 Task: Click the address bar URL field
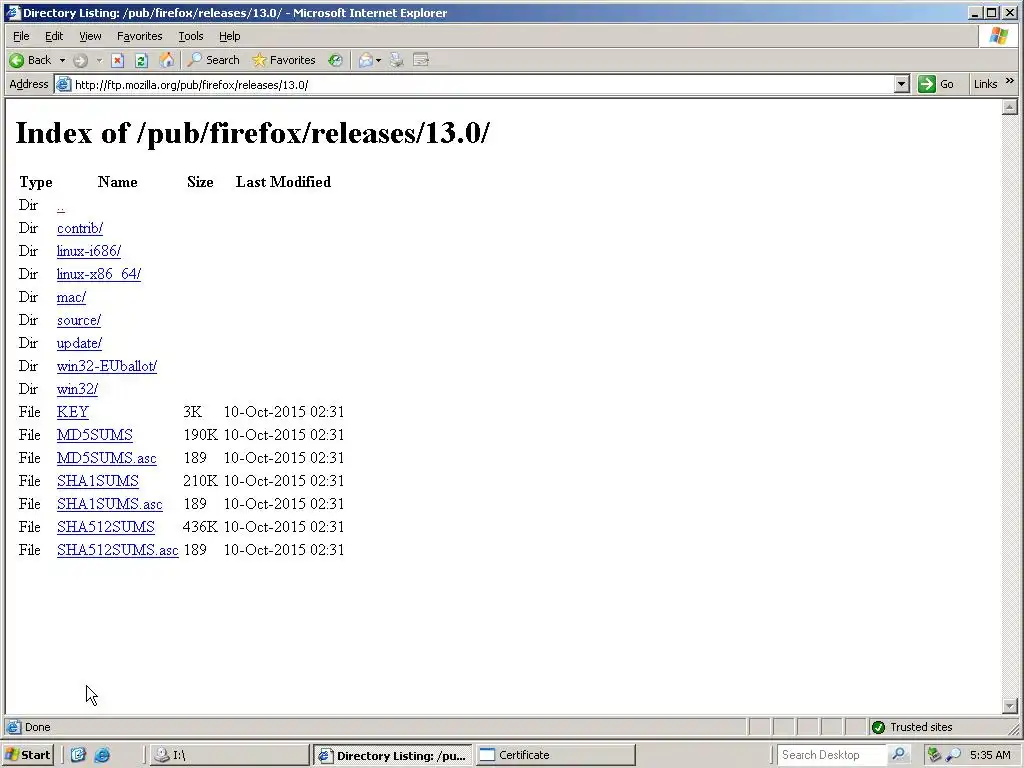(483, 84)
